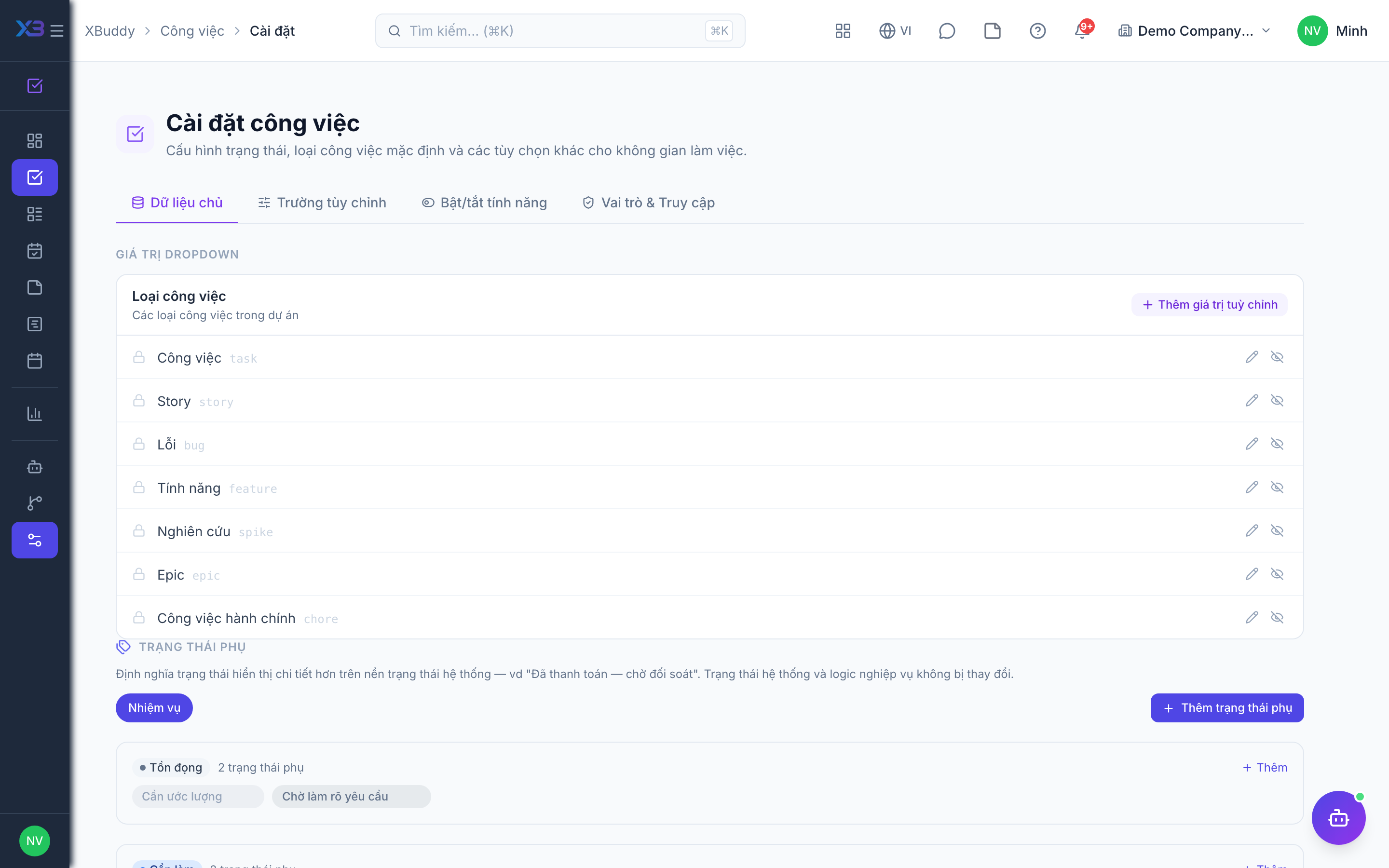Screen dimensions: 1389x868
Task: Hide the Công việc hành chính chore type
Action: (1277, 618)
